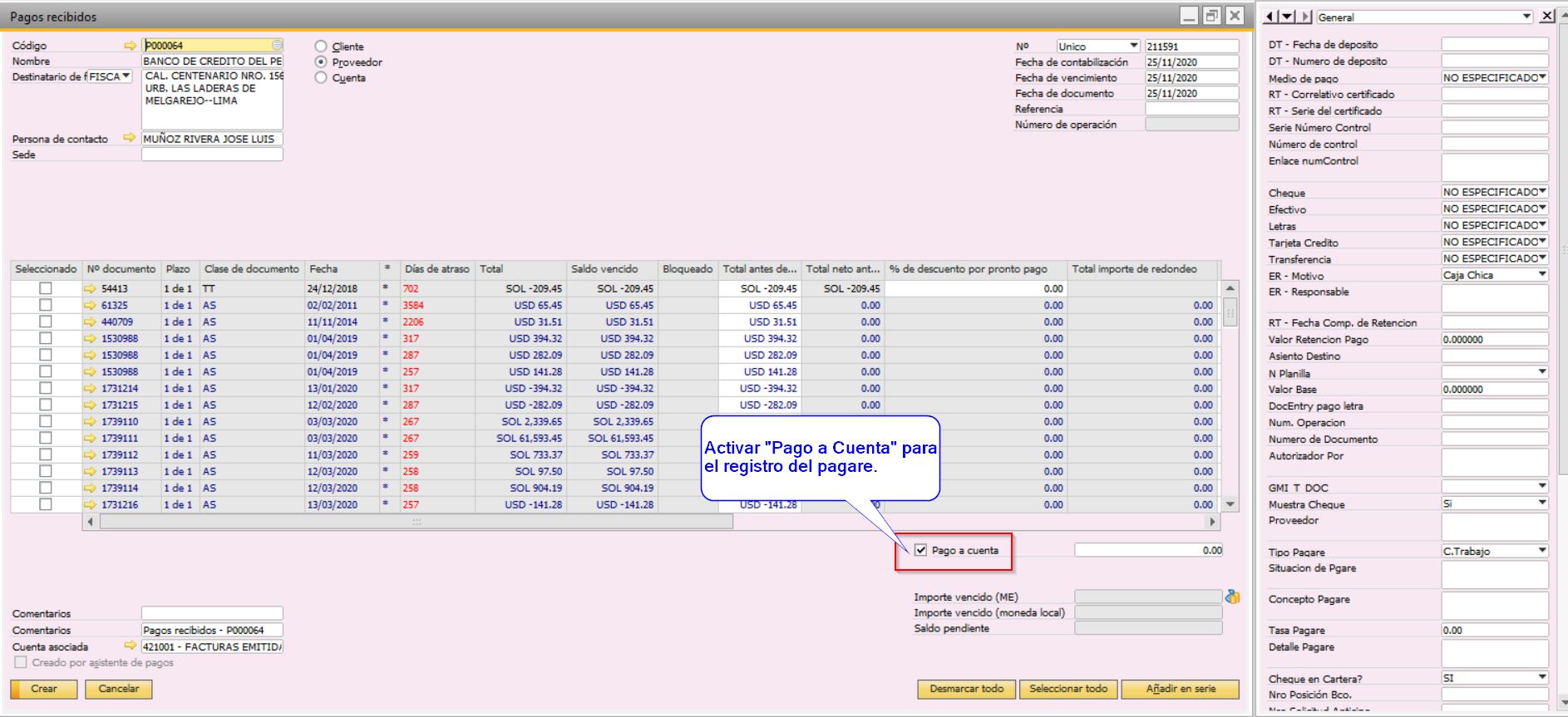Click the Concepto Pagare field
Screen dimensions: 1568x717
click(1494, 605)
